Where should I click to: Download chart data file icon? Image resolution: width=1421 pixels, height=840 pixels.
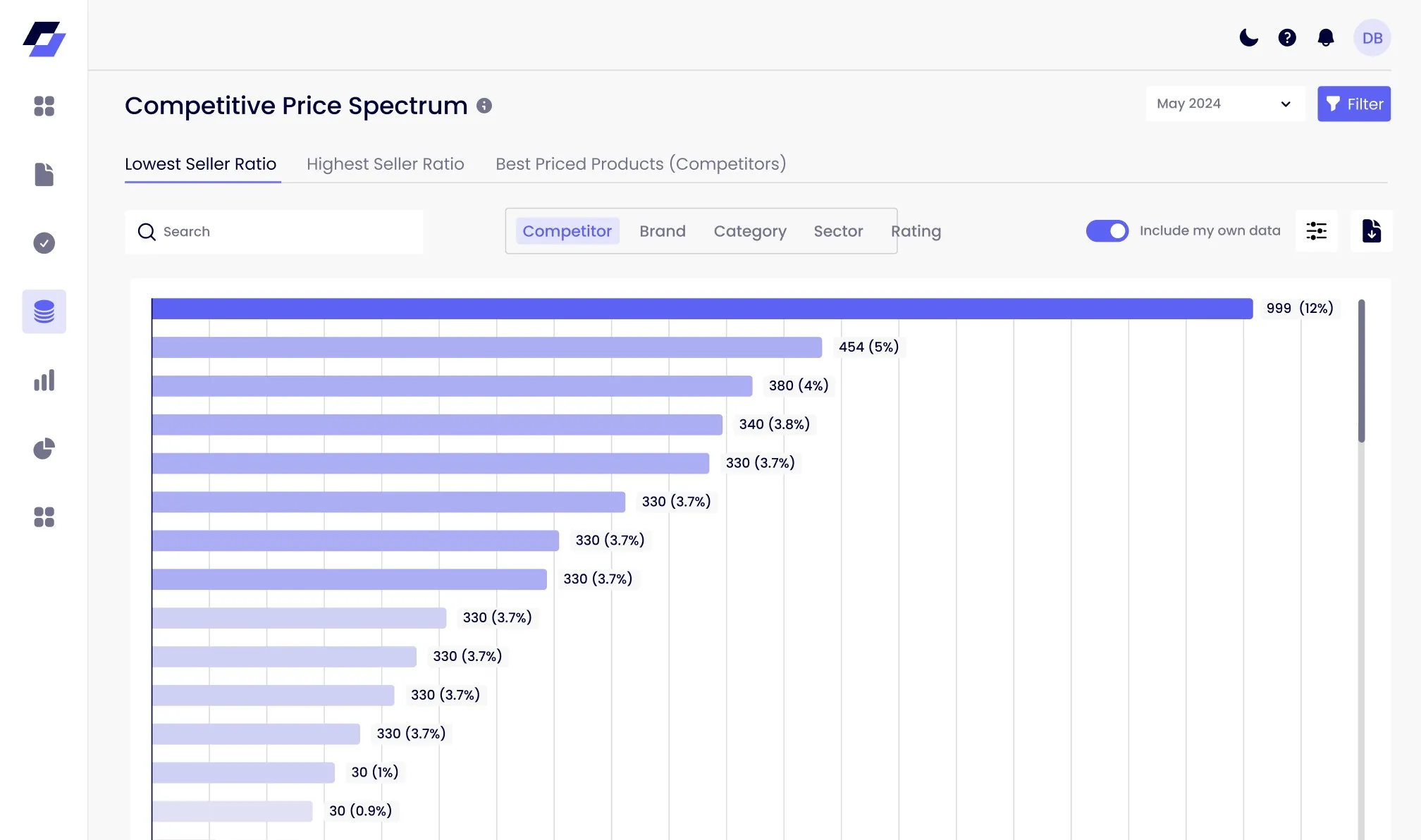click(1371, 231)
